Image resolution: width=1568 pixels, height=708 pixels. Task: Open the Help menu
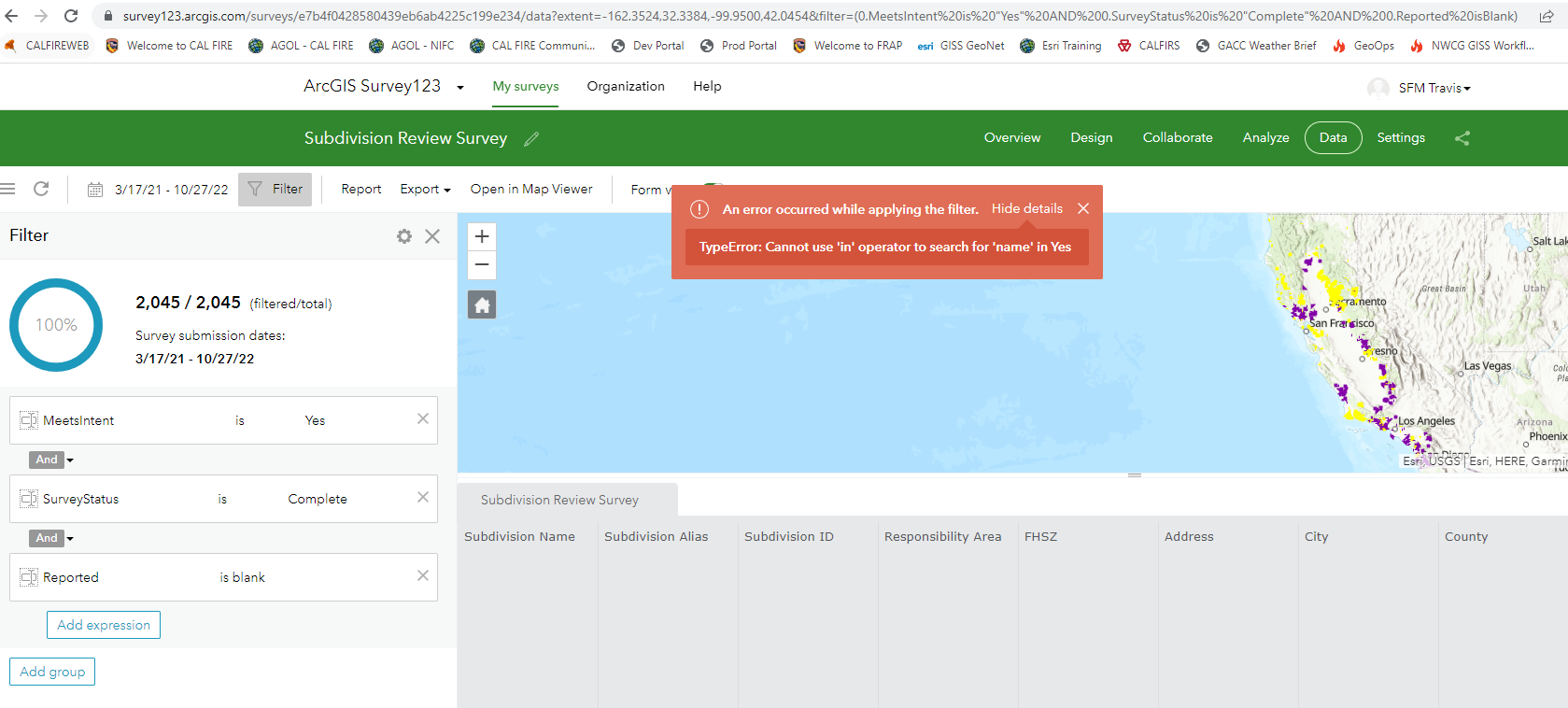tap(707, 86)
